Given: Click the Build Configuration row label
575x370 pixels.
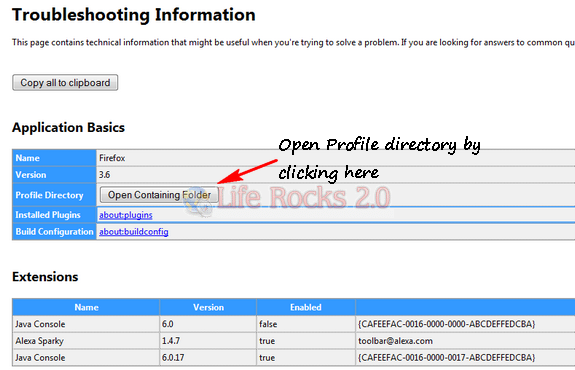Looking at the screenshot, I should pos(54,232).
